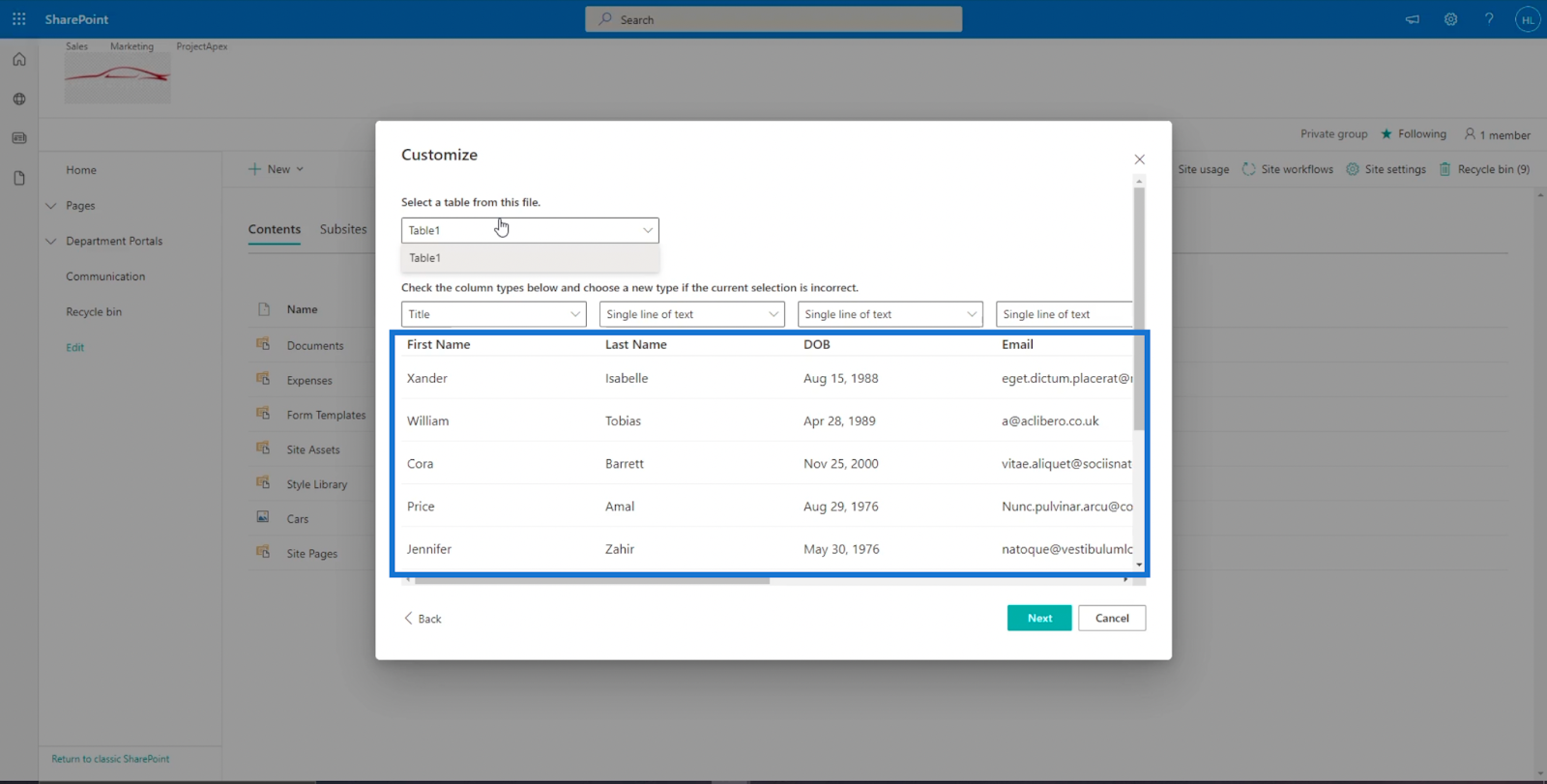
Task: Click the Site workflows icon
Action: (x=1249, y=169)
